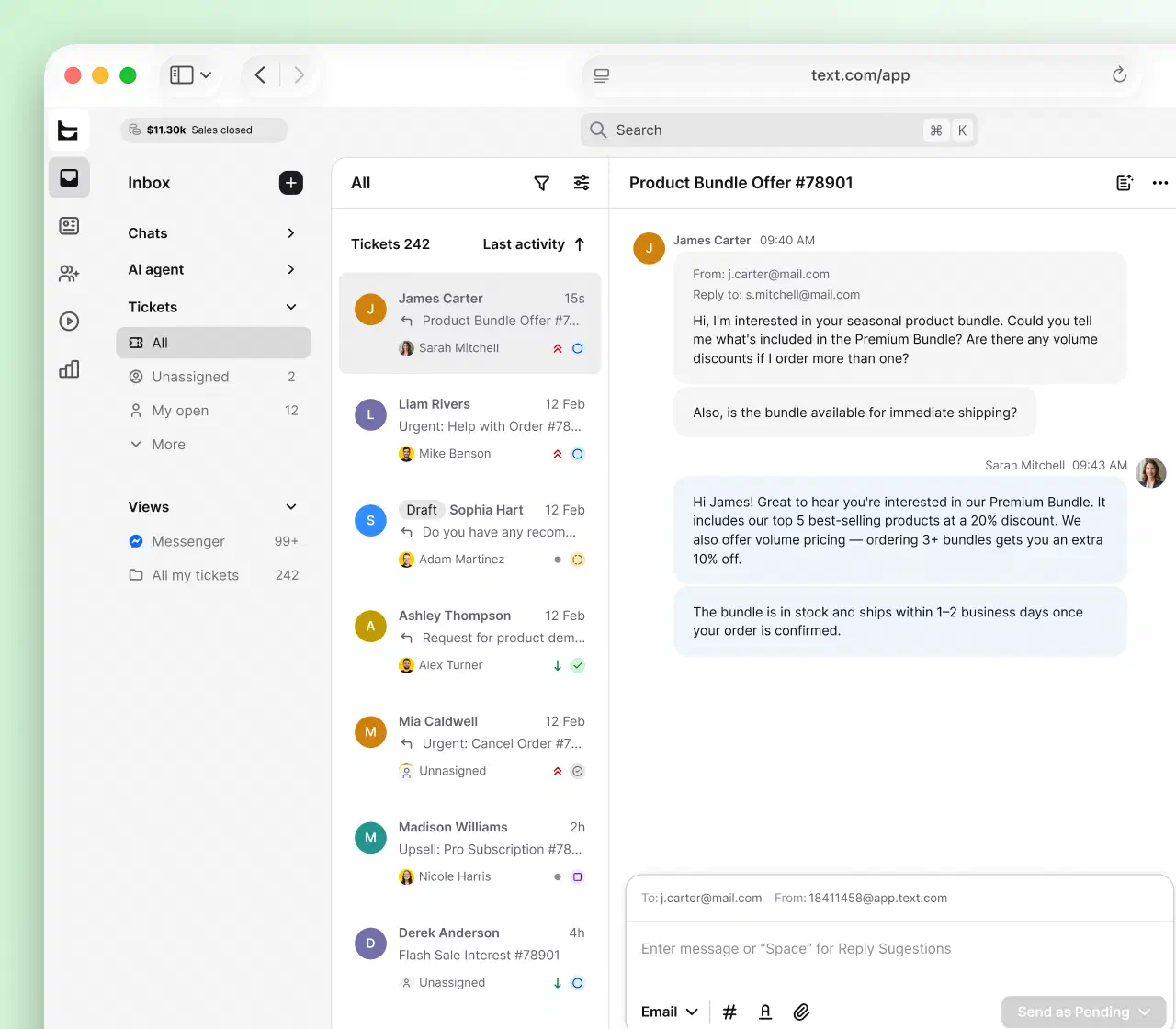Click the purple square status on Madison Williams ticket
Image resolution: width=1176 pixels, height=1029 pixels.
(578, 876)
